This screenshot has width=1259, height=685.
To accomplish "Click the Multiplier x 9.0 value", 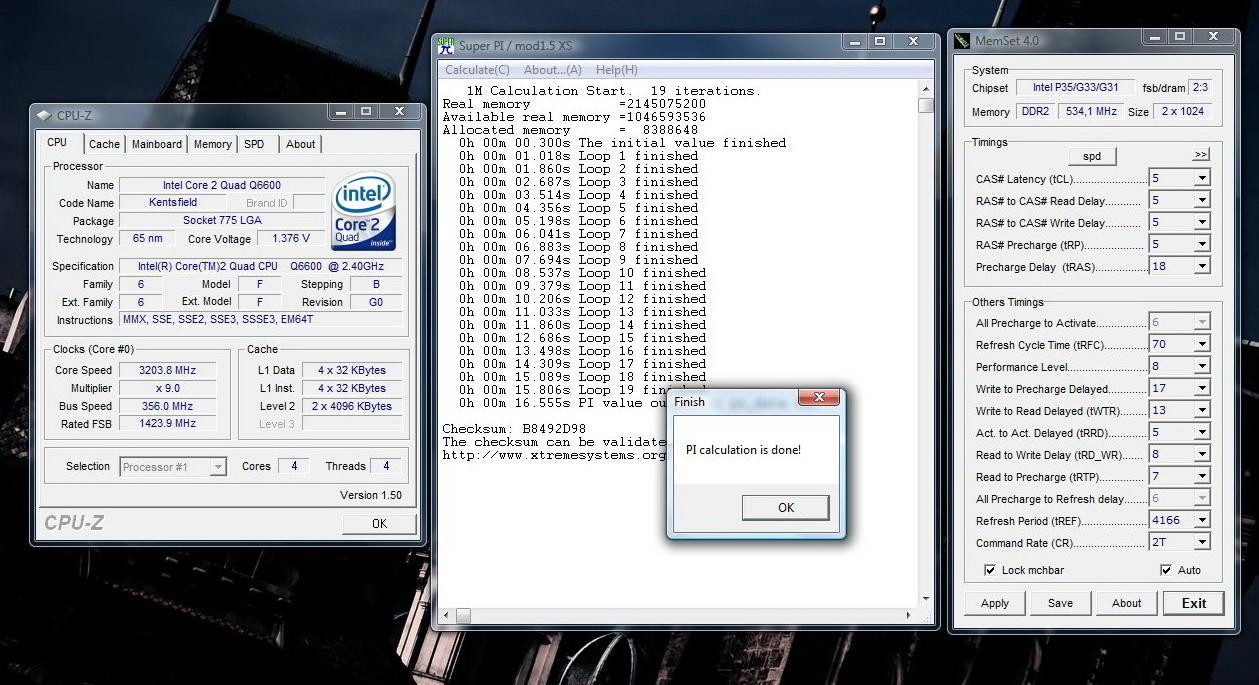I will click(167, 388).
